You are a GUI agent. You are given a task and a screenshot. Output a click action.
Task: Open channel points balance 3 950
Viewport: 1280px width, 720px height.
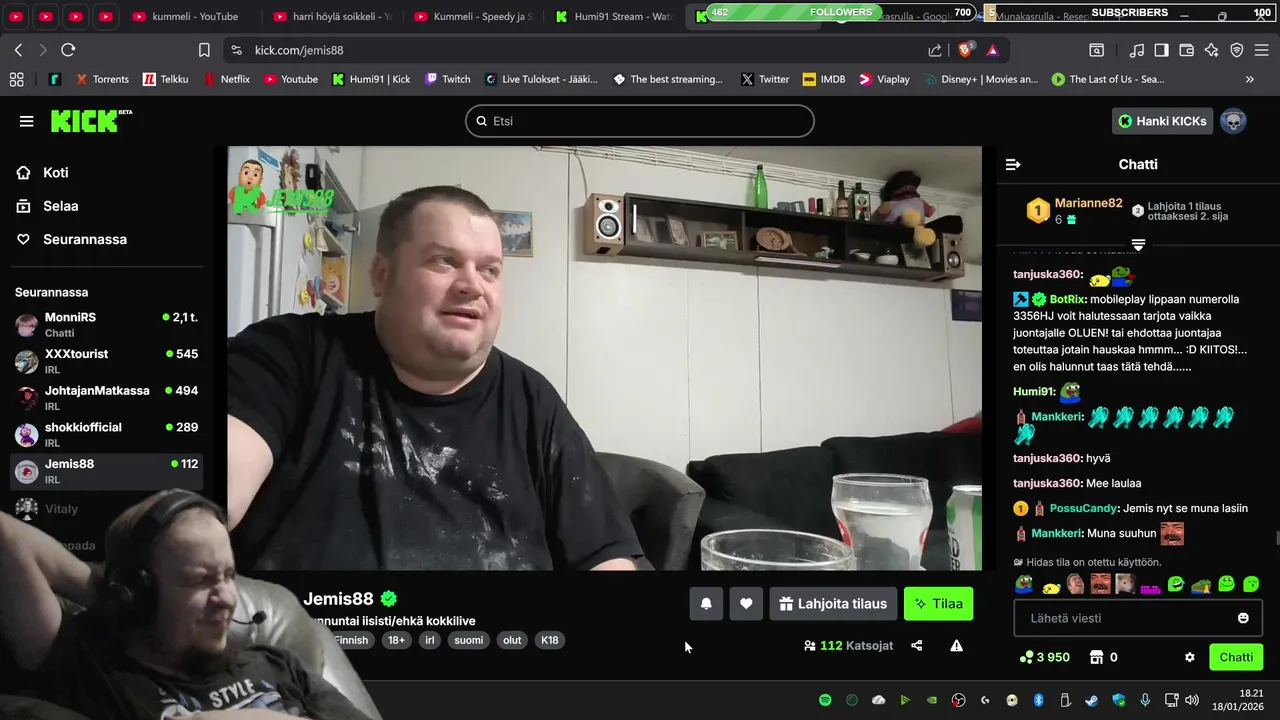(1044, 657)
